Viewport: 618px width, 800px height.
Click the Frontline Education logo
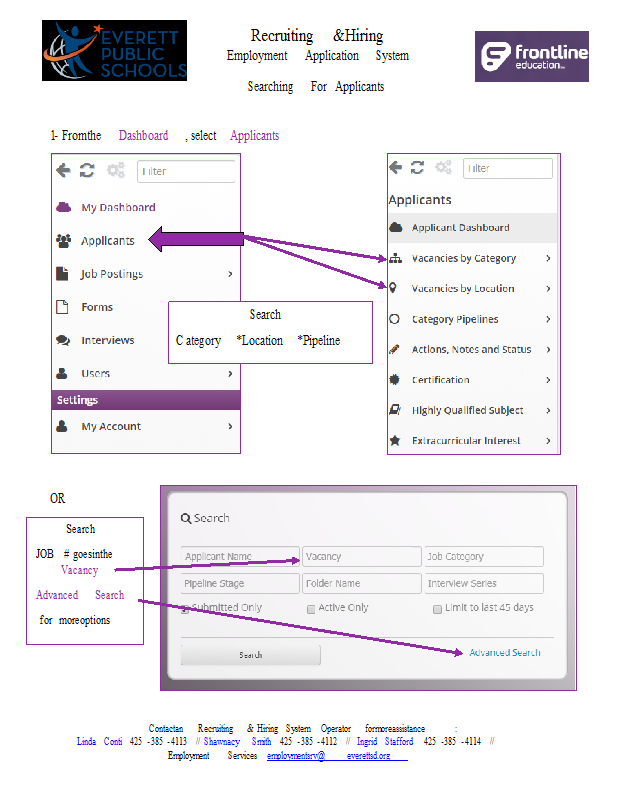(x=532, y=56)
